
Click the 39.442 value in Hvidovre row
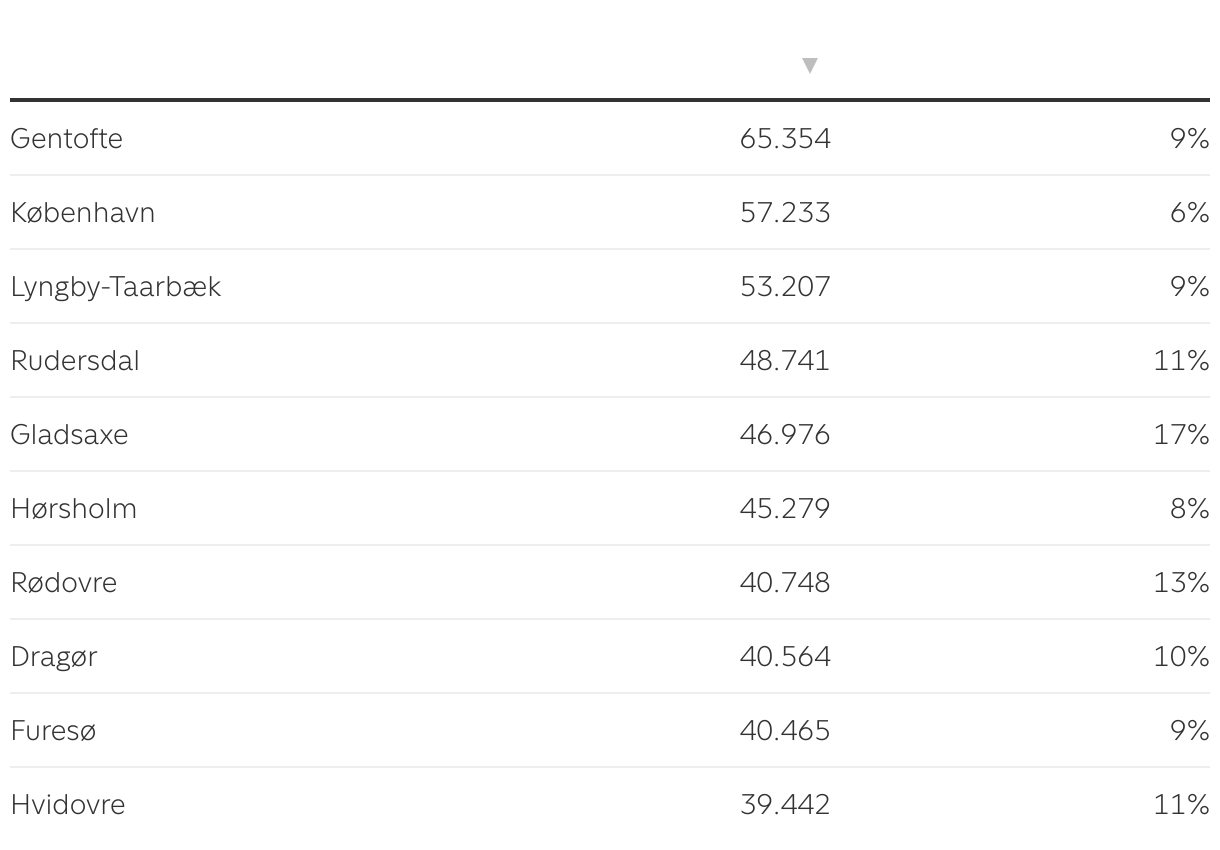[x=785, y=804]
